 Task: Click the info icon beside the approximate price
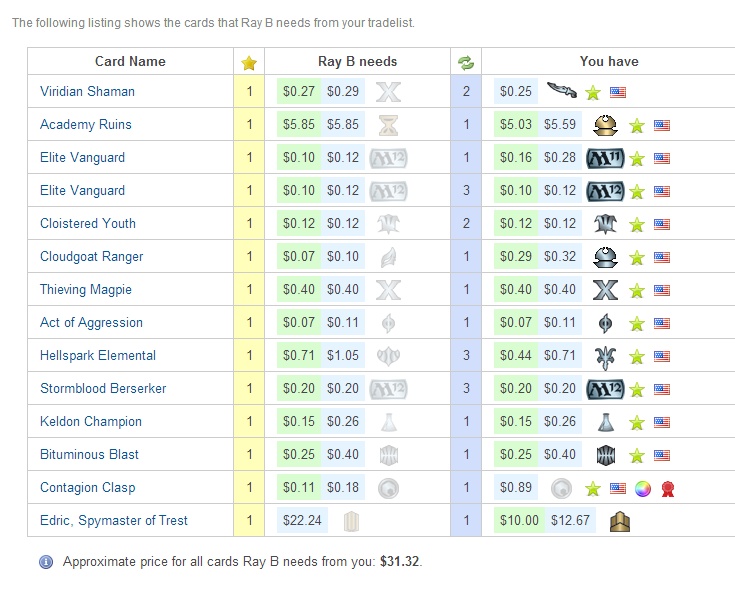coord(46,561)
